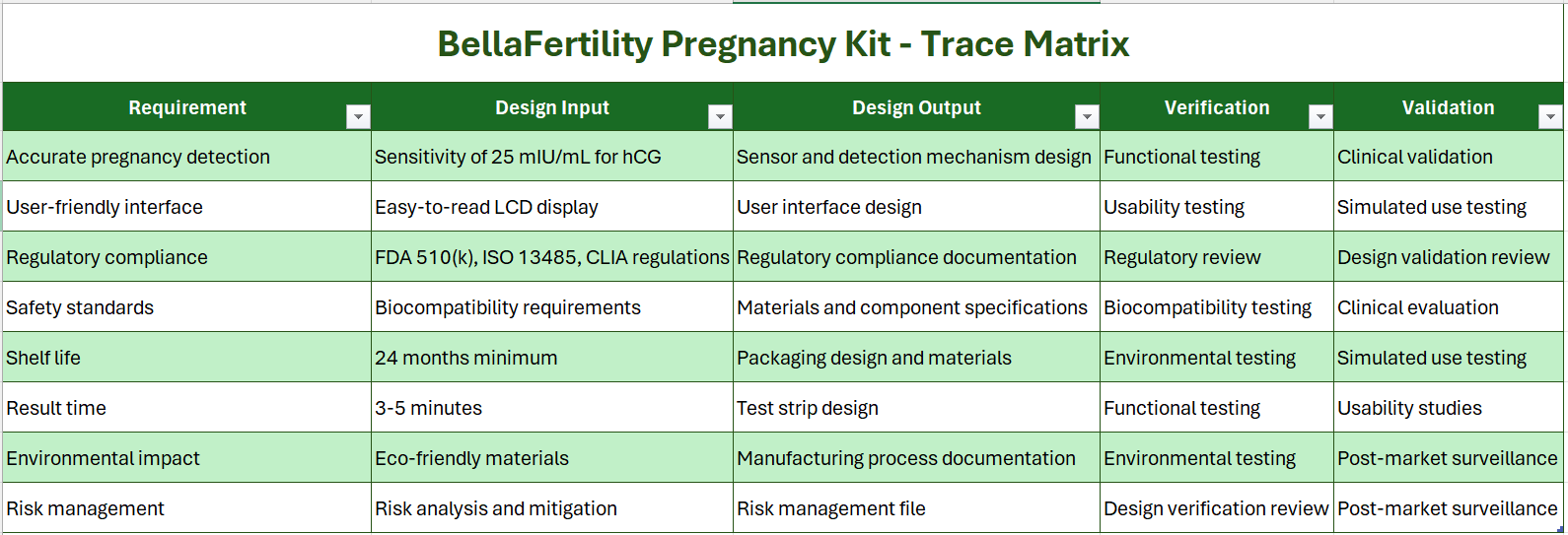Select the 'Materials and component specifications' cell
This screenshot has height=535, width=1568.
point(912,307)
